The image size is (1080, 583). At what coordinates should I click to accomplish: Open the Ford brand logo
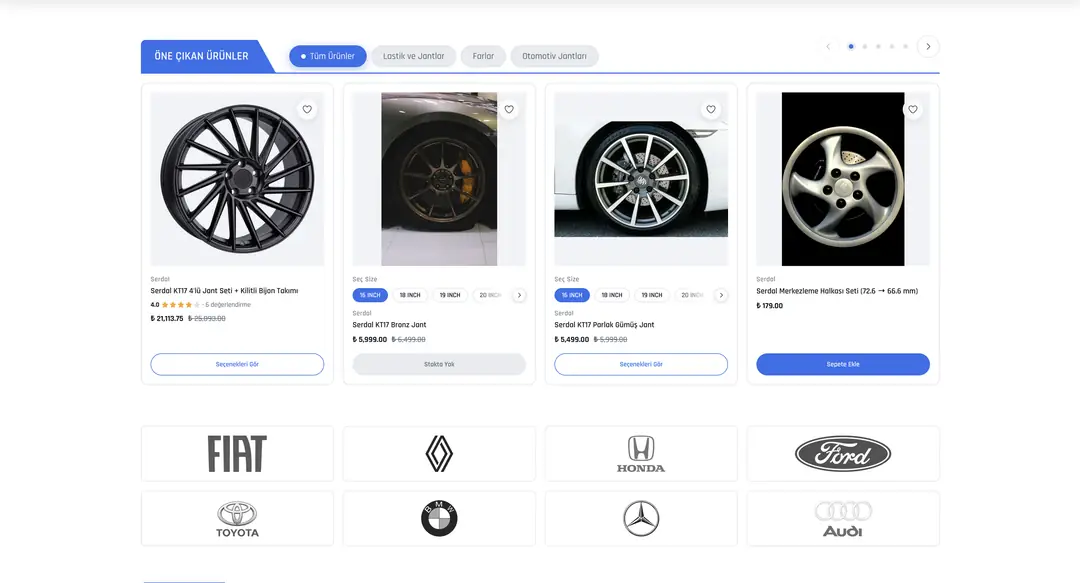tap(843, 453)
